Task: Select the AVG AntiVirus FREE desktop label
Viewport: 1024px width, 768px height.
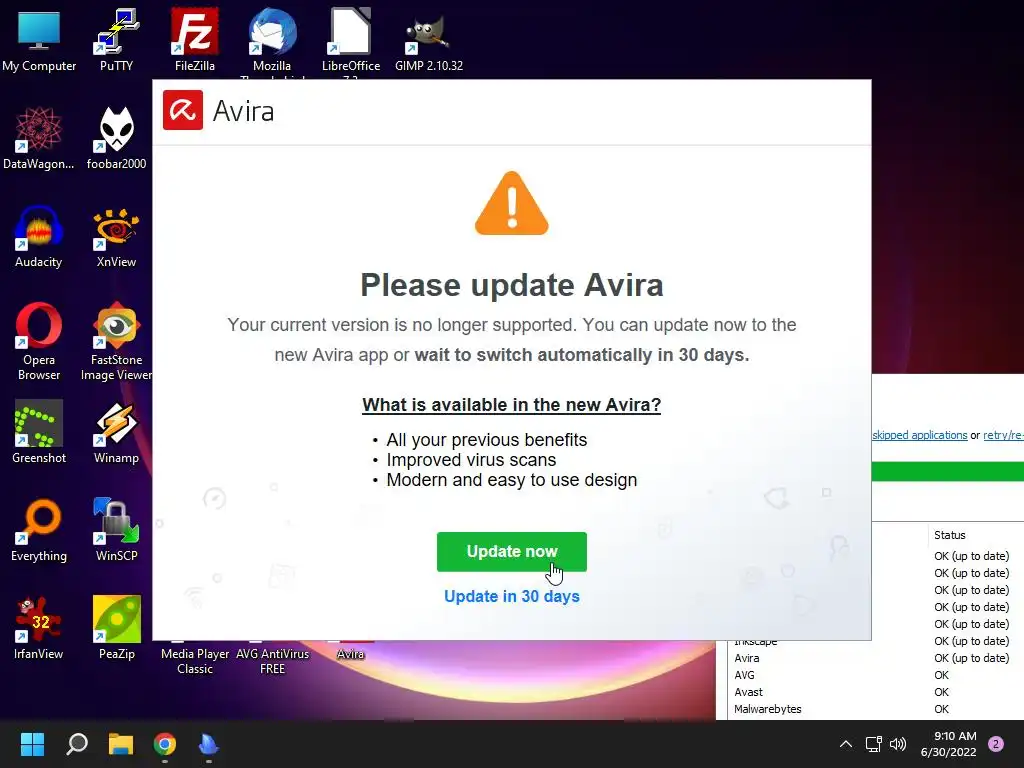Action: [272, 661]
